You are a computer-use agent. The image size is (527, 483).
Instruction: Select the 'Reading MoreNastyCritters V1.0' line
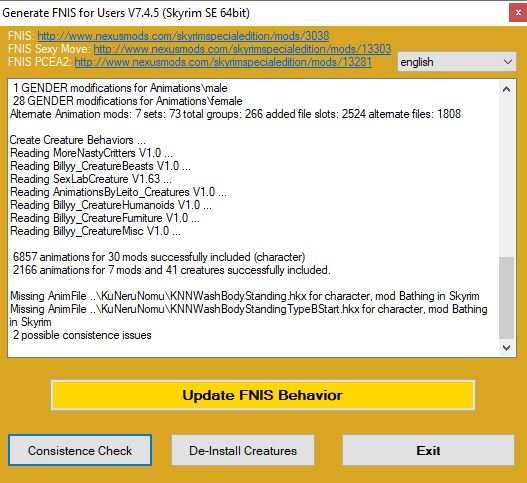tap(91, 153)
